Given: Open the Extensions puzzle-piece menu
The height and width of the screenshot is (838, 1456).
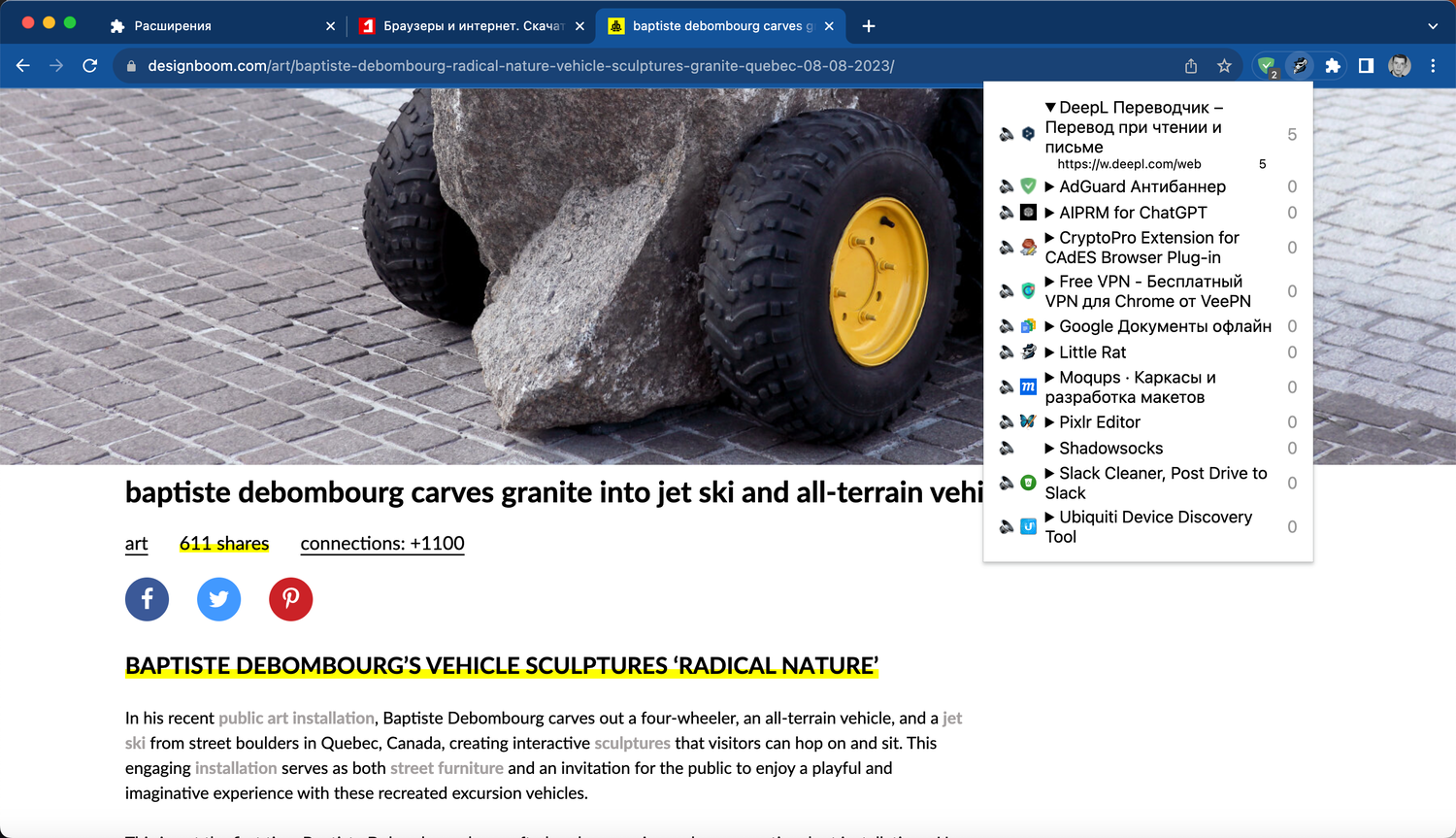Looking at the screenshot, I should 1333,66.
